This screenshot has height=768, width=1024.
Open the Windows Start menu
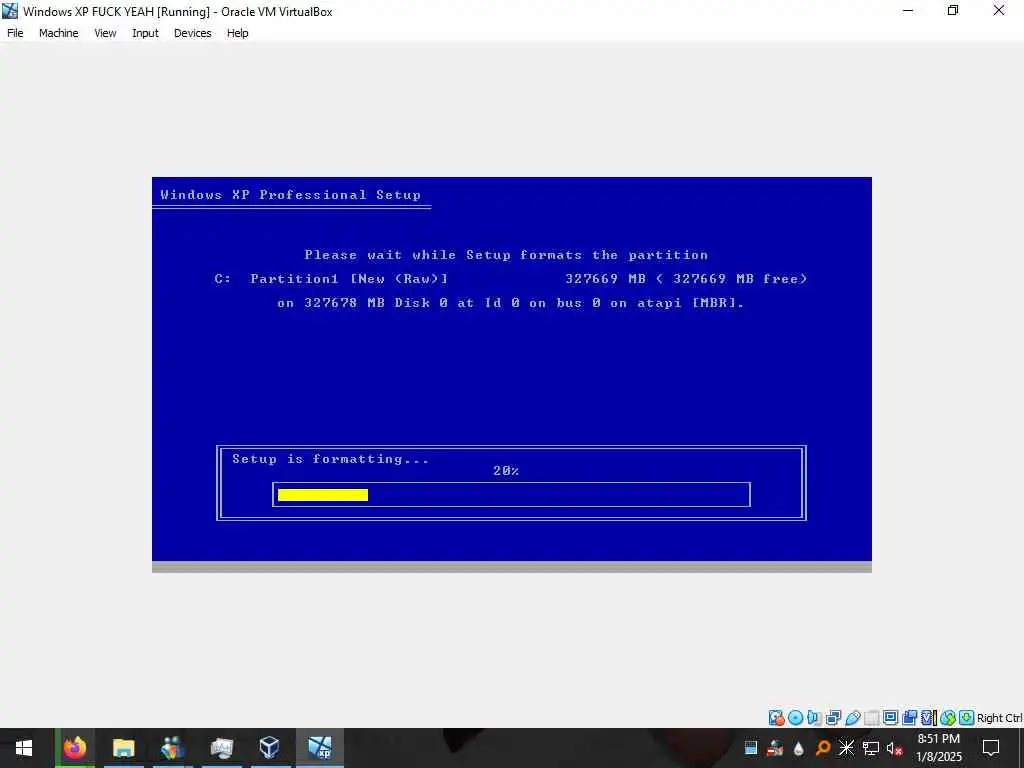click(x=24, y=748)
